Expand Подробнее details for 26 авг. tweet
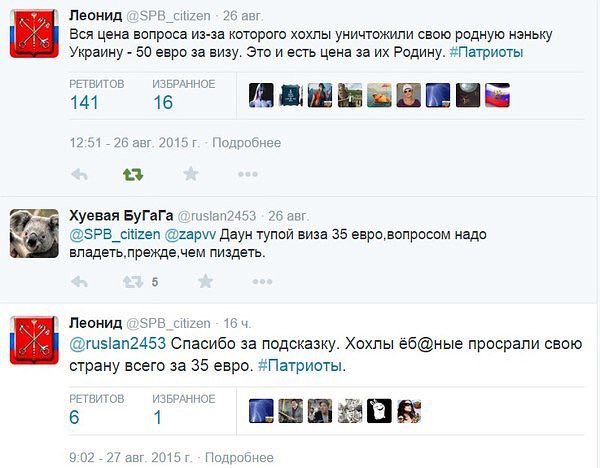 246,143
